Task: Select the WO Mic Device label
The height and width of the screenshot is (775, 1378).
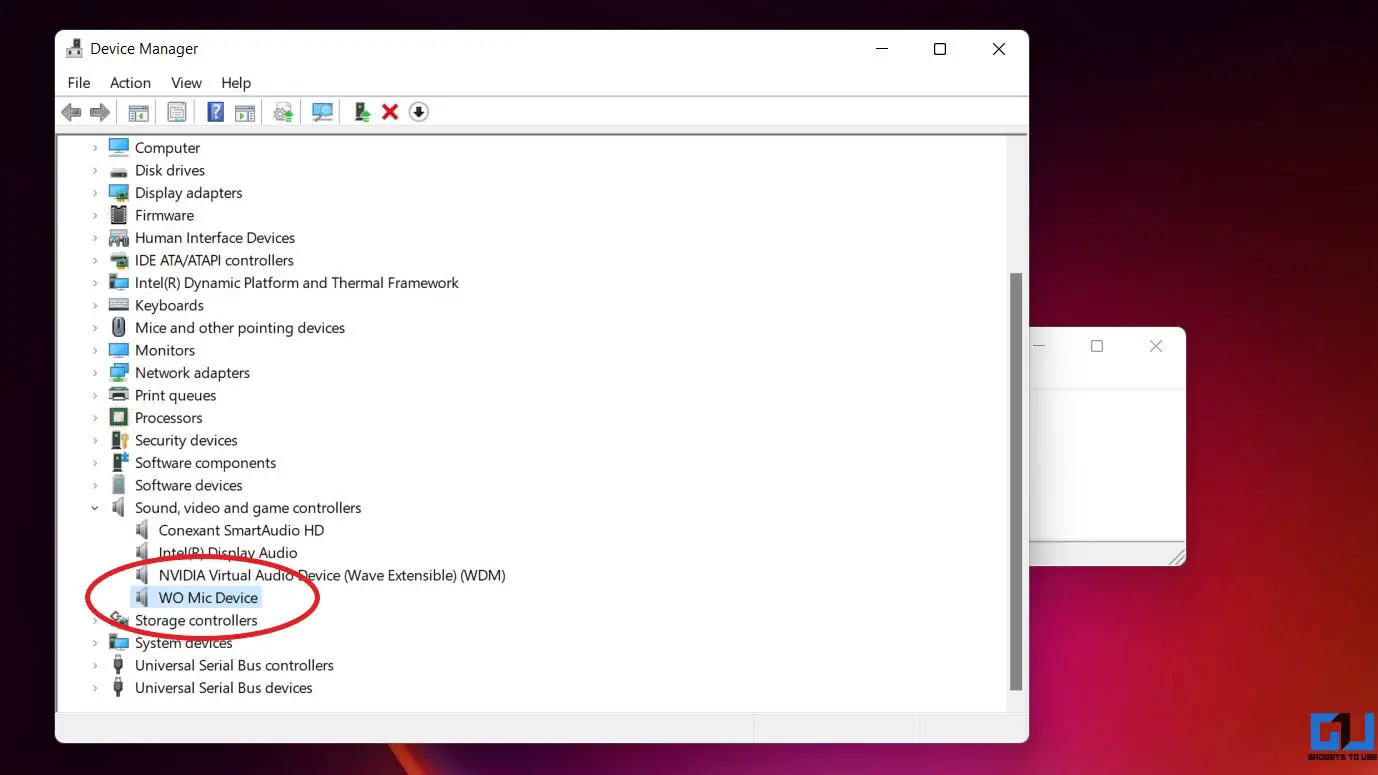Action: pyautogui.click(x=208, y=598)
